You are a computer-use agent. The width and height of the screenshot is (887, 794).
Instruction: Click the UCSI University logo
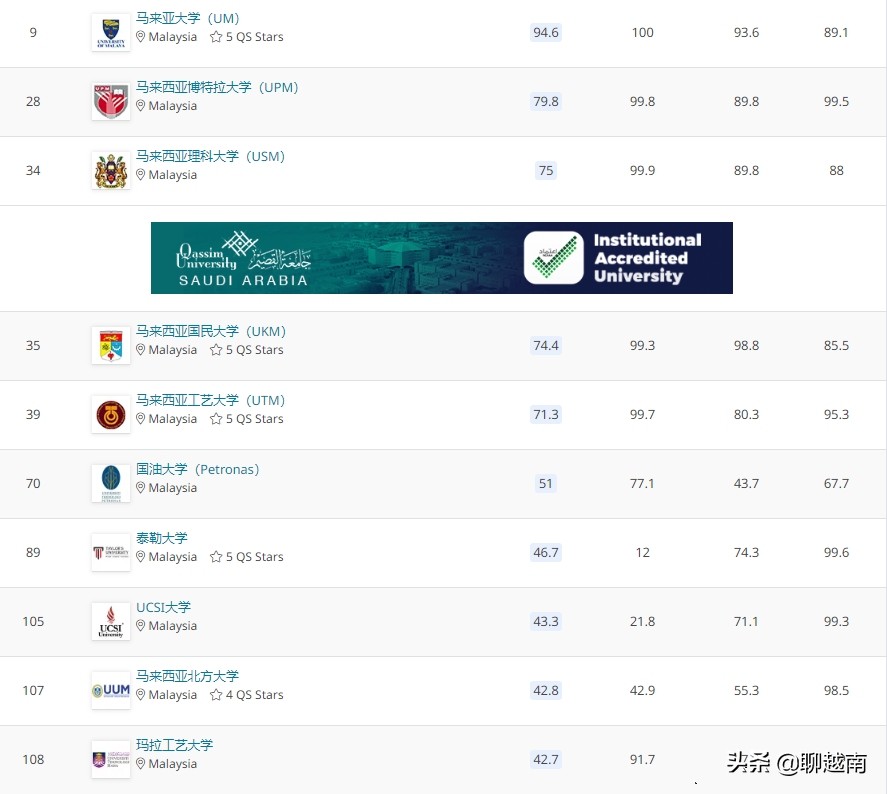(110, 621)
